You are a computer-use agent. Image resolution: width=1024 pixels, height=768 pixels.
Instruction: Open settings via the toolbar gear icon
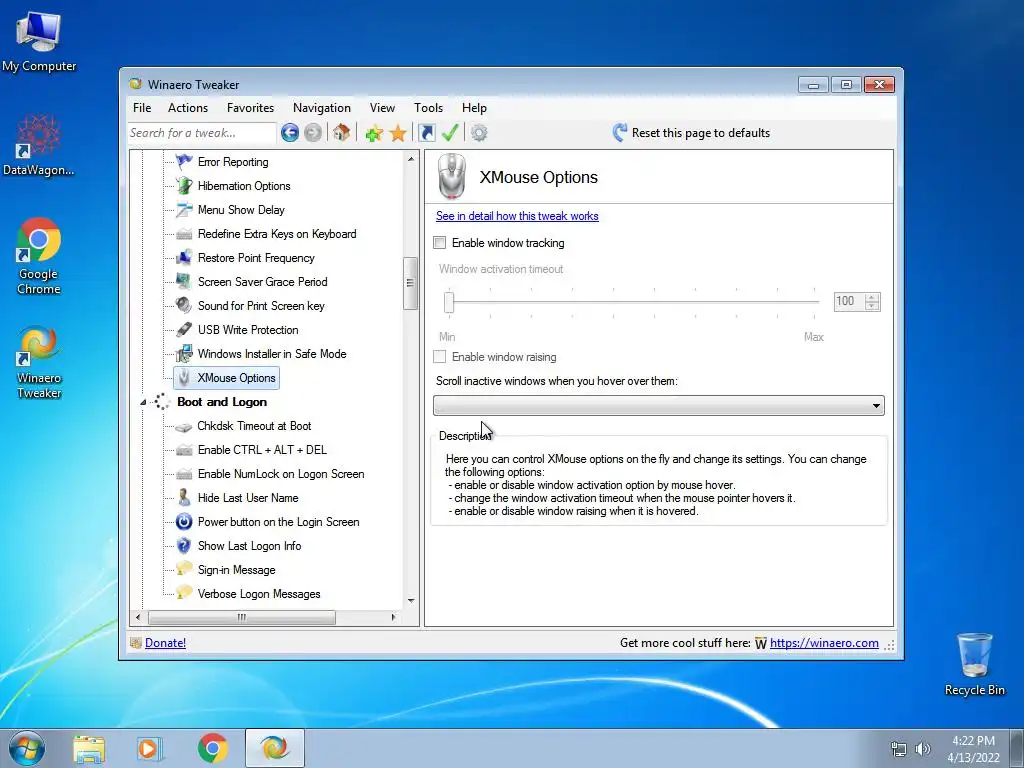[479, 133]
